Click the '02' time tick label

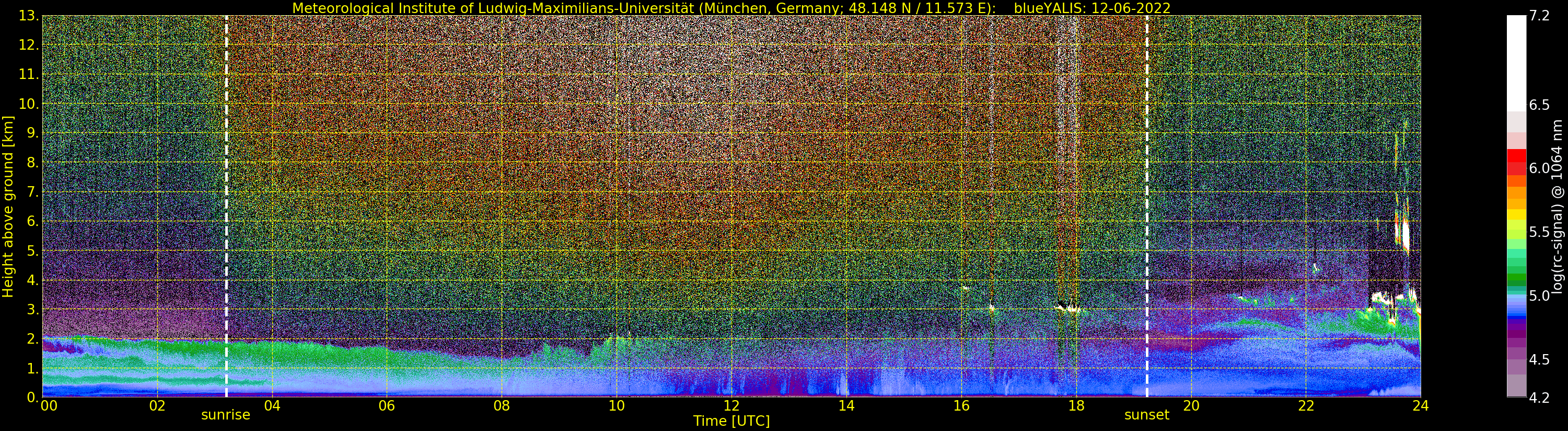pos(157,405)
